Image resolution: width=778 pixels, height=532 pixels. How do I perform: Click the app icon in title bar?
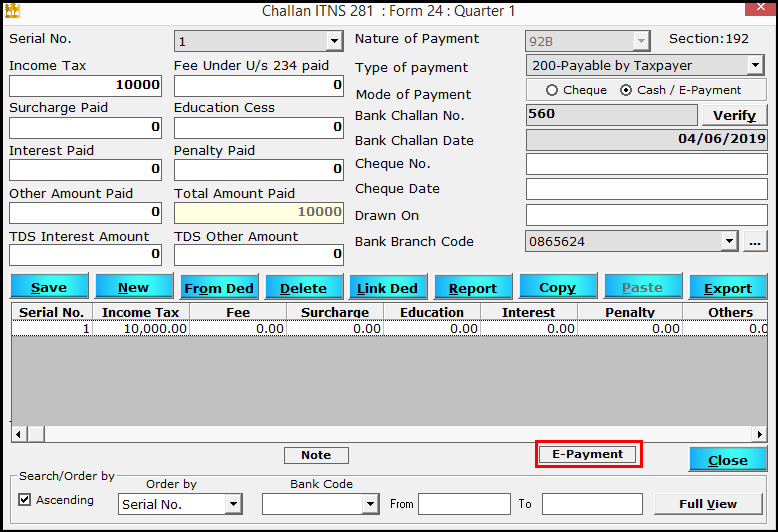coord(13,11)
